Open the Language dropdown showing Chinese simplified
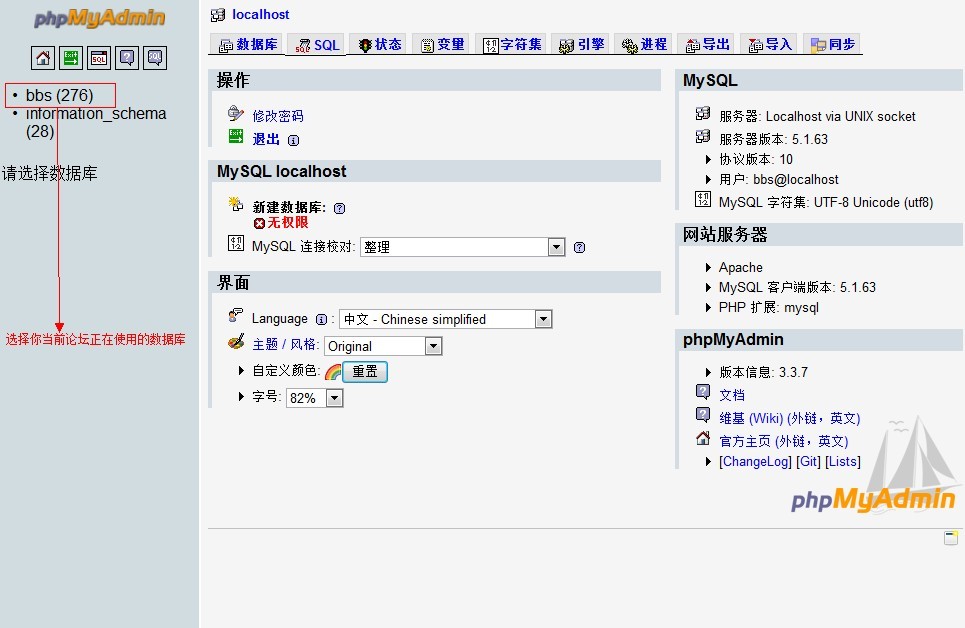This screenshot has width=965, height=628. pyautogui.click(x=446, y=319)
